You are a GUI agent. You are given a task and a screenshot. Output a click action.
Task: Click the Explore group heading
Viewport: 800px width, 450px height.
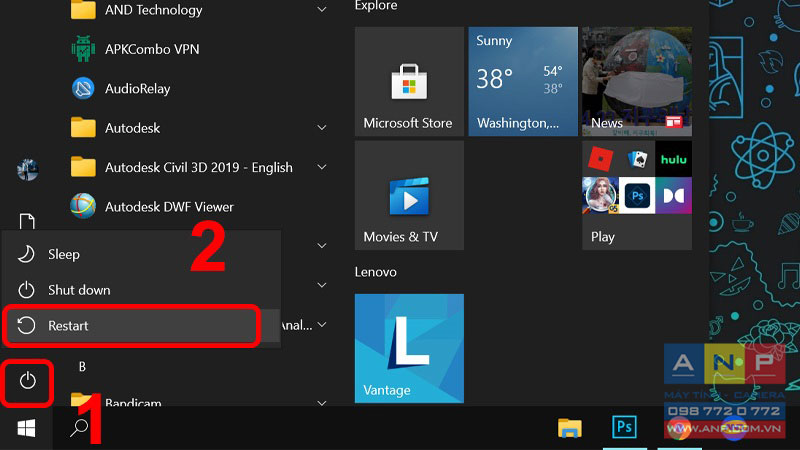[376, 6]
